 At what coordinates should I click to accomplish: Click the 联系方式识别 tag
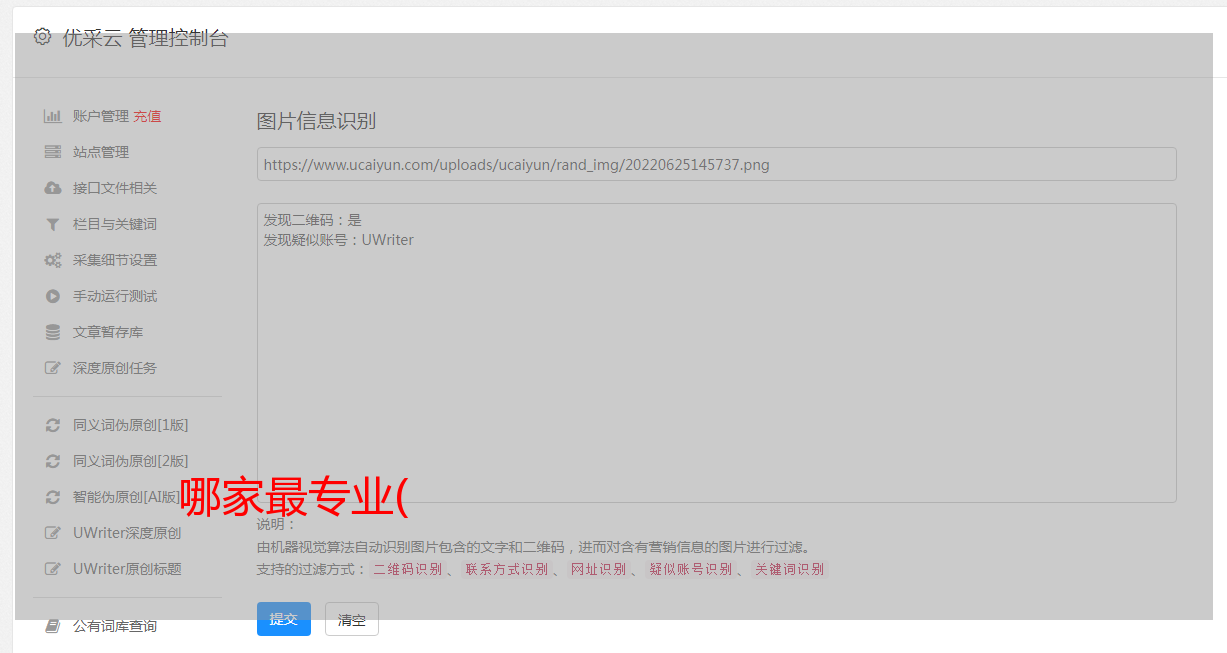(x=507, y=569)
